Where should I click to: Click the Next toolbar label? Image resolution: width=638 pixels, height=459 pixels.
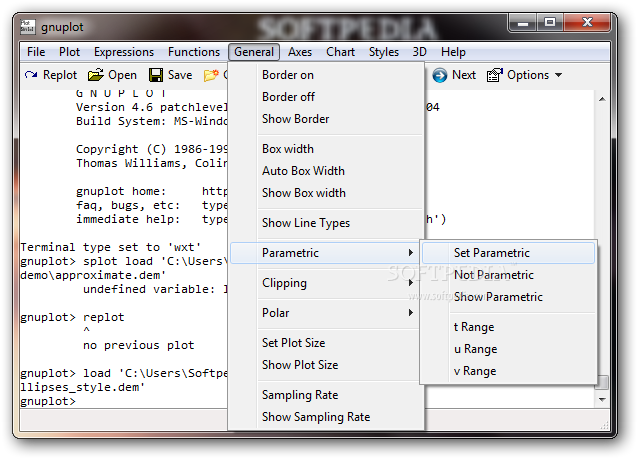[464, 75]
